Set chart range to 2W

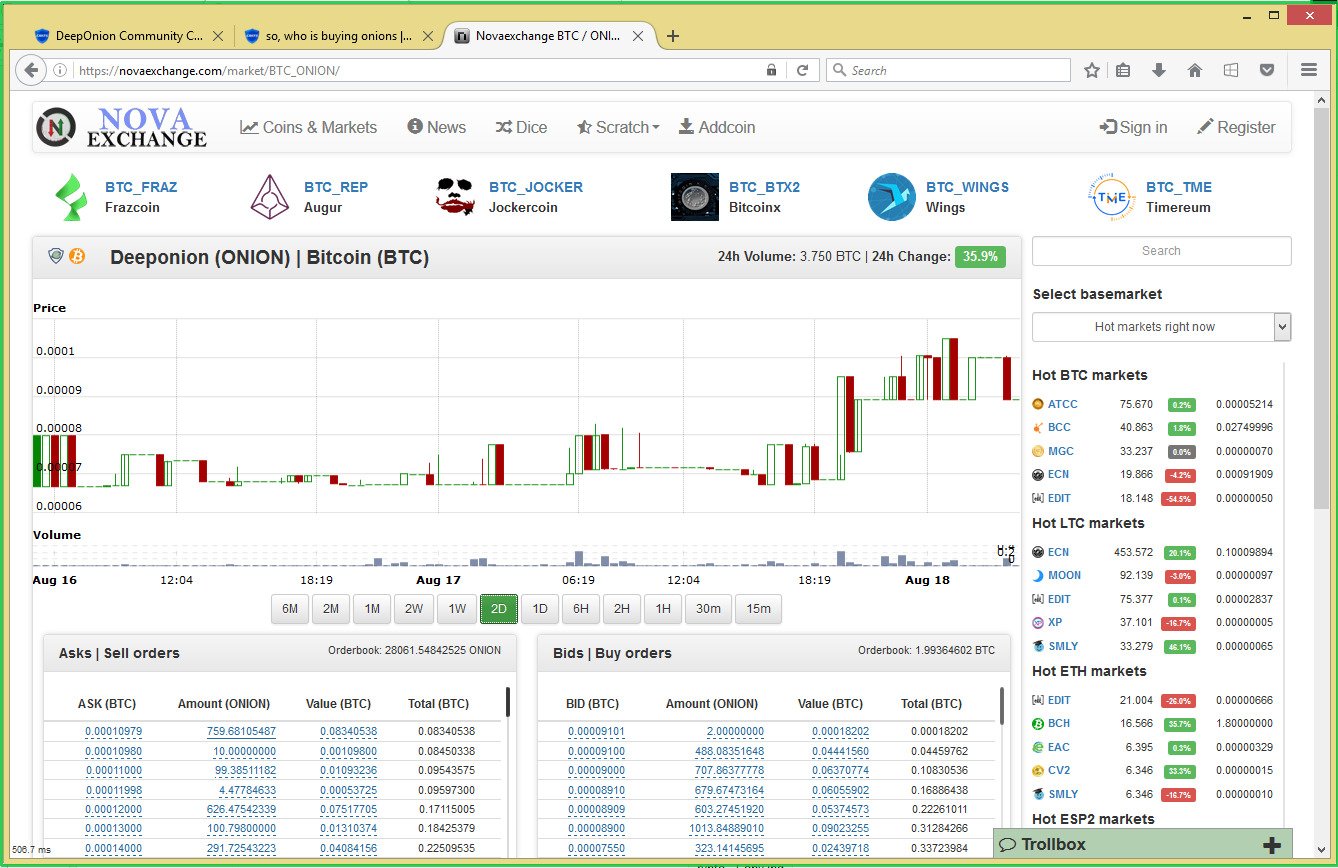pos(414,609)
